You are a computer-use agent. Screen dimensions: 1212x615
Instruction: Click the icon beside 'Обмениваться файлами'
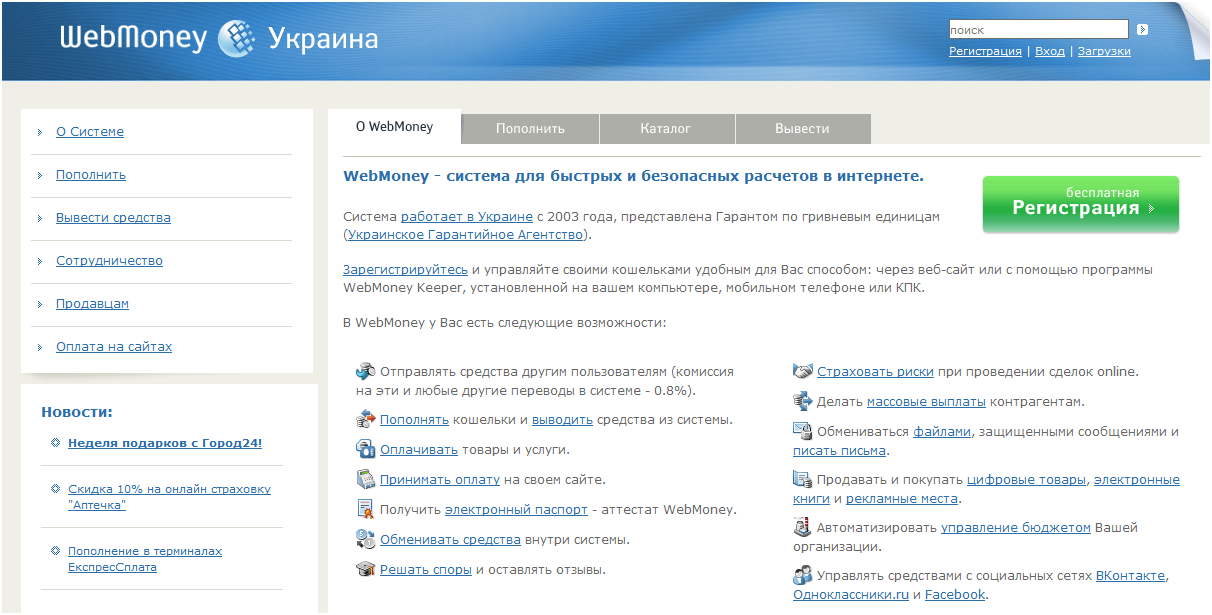point(803,431)
